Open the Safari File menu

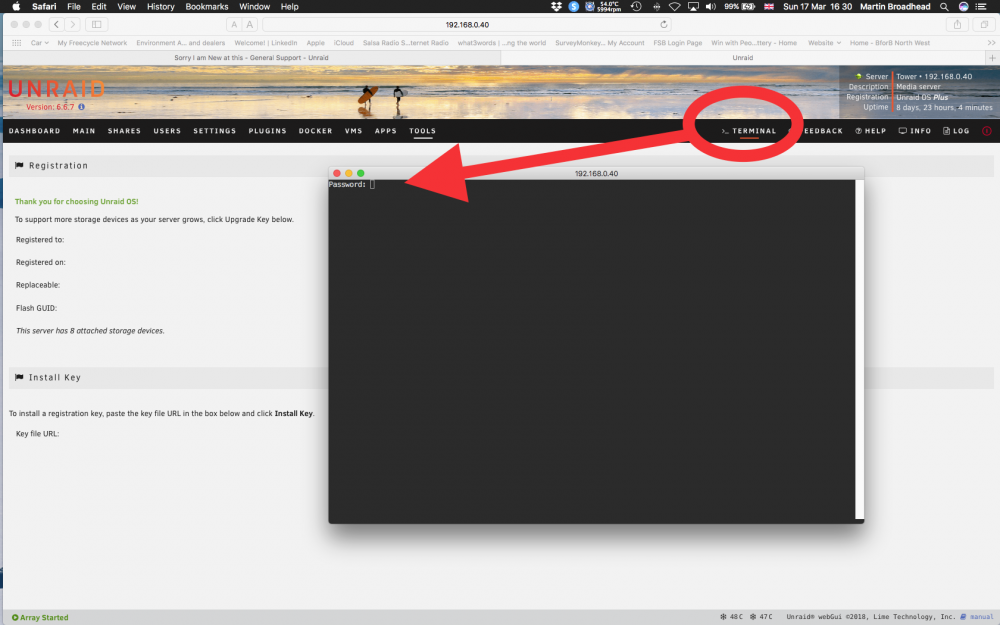[x=74, y=6]
